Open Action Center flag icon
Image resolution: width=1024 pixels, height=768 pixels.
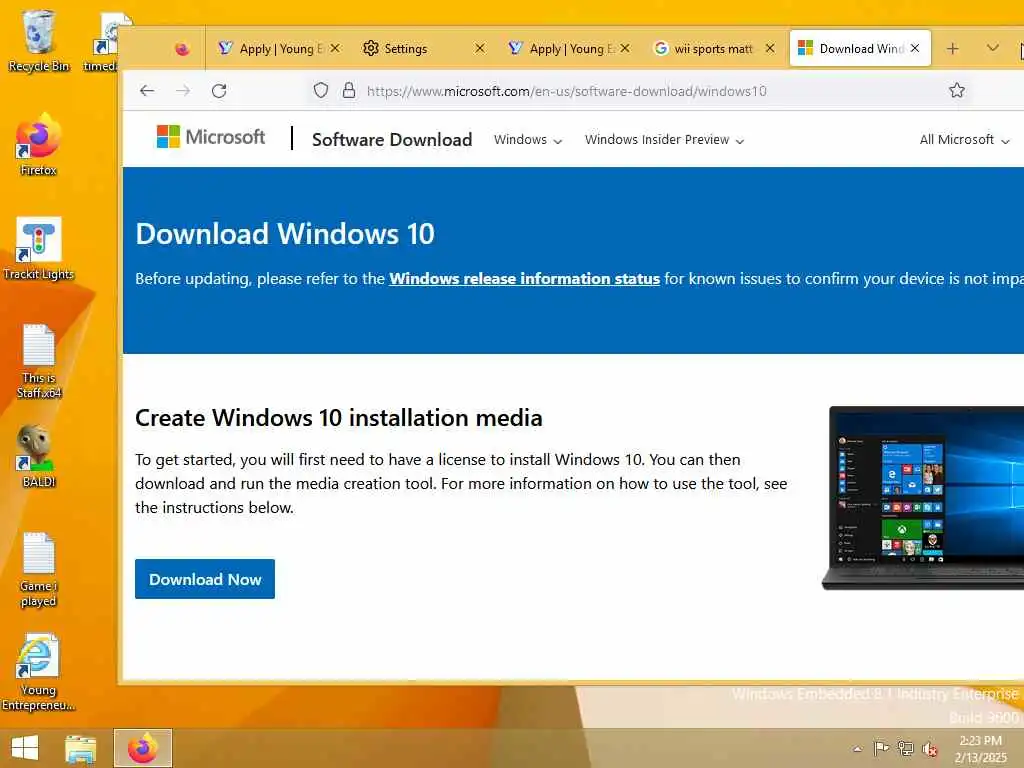pos(881,748)
